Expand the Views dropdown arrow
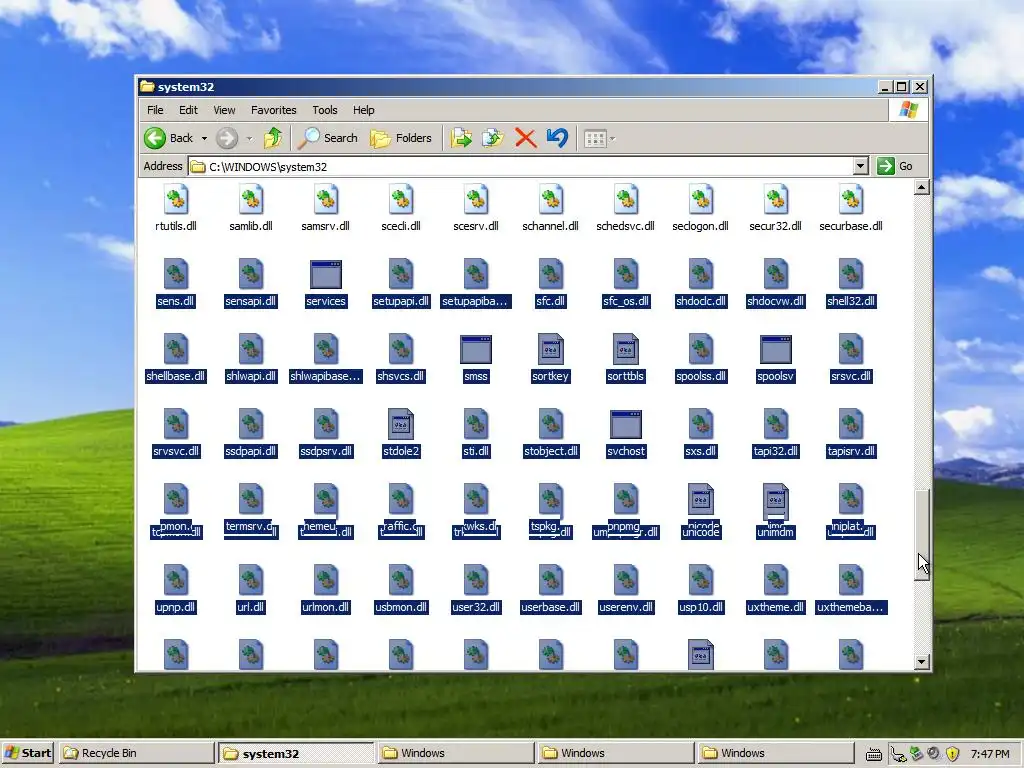 (x=612, y=138)
